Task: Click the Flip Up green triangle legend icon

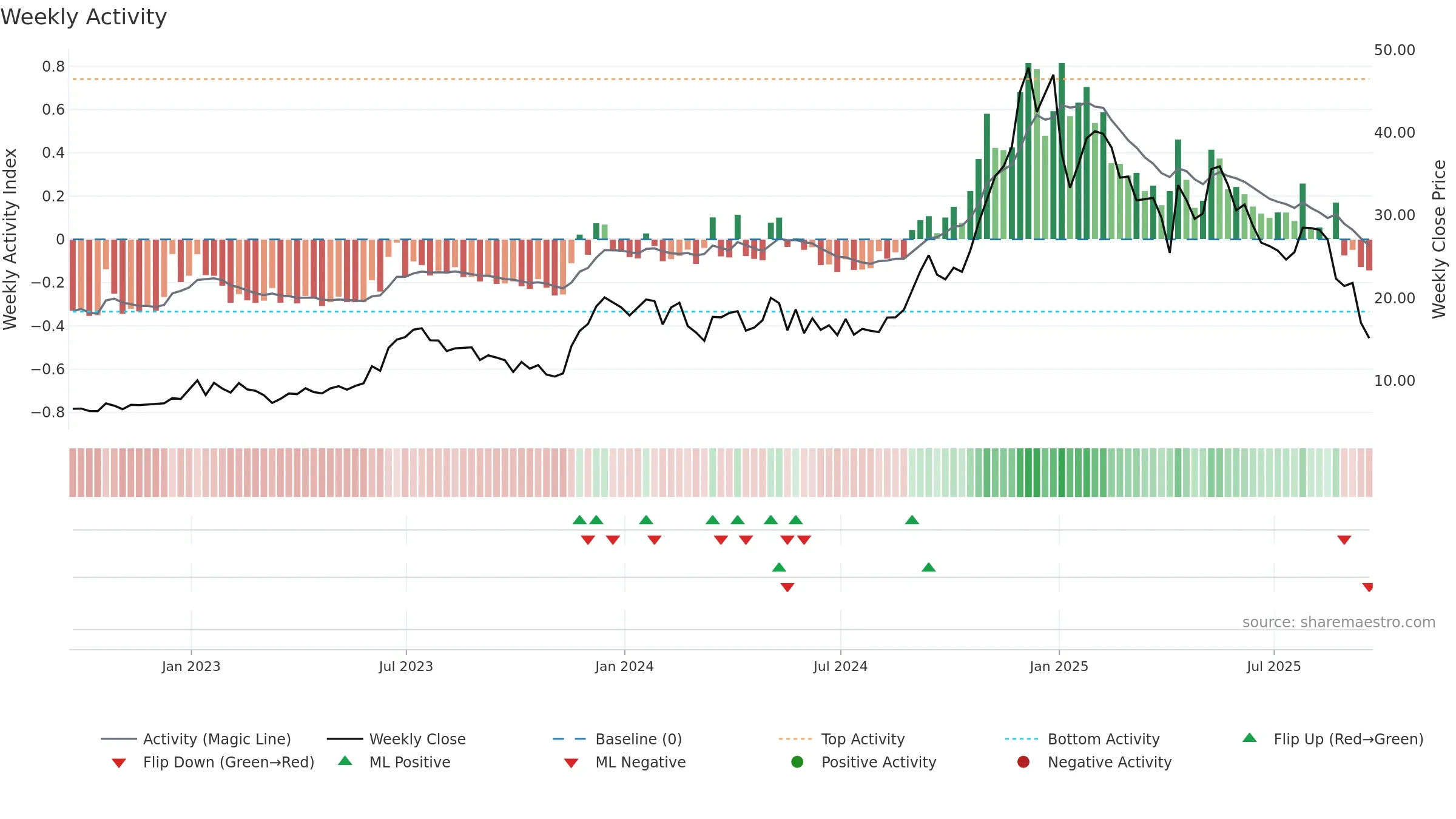Action: [1250, 738]
